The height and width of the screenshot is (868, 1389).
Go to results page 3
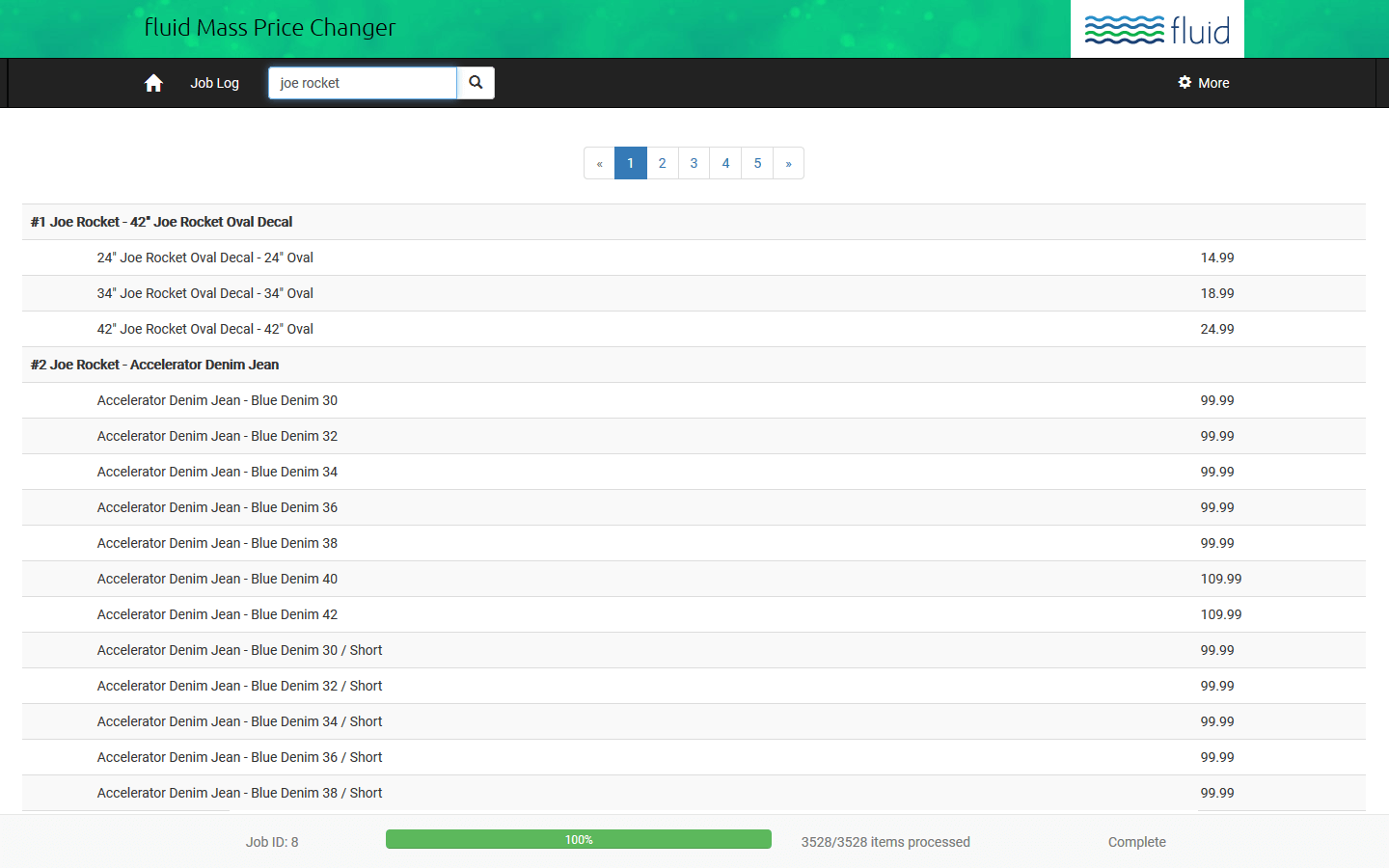pyautogui.click(x=694, y=163)
